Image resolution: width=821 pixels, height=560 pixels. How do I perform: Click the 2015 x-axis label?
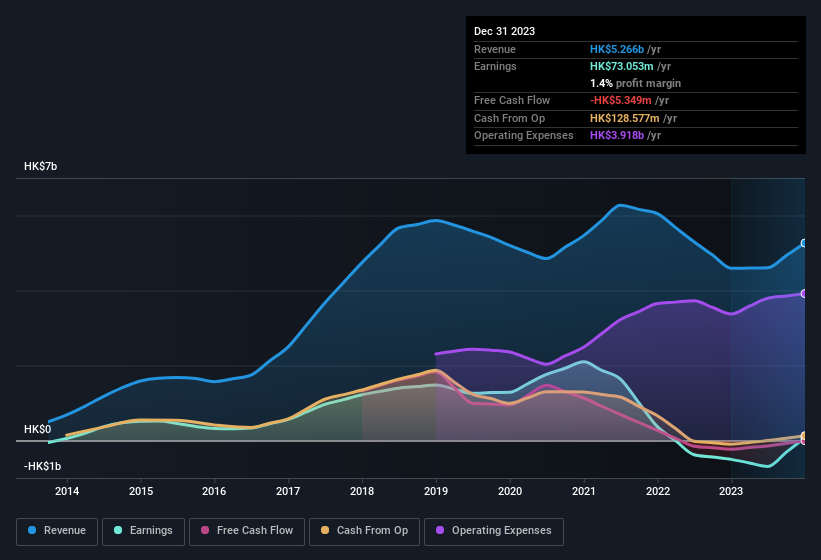pyautogui.click(x=141, y=491)
